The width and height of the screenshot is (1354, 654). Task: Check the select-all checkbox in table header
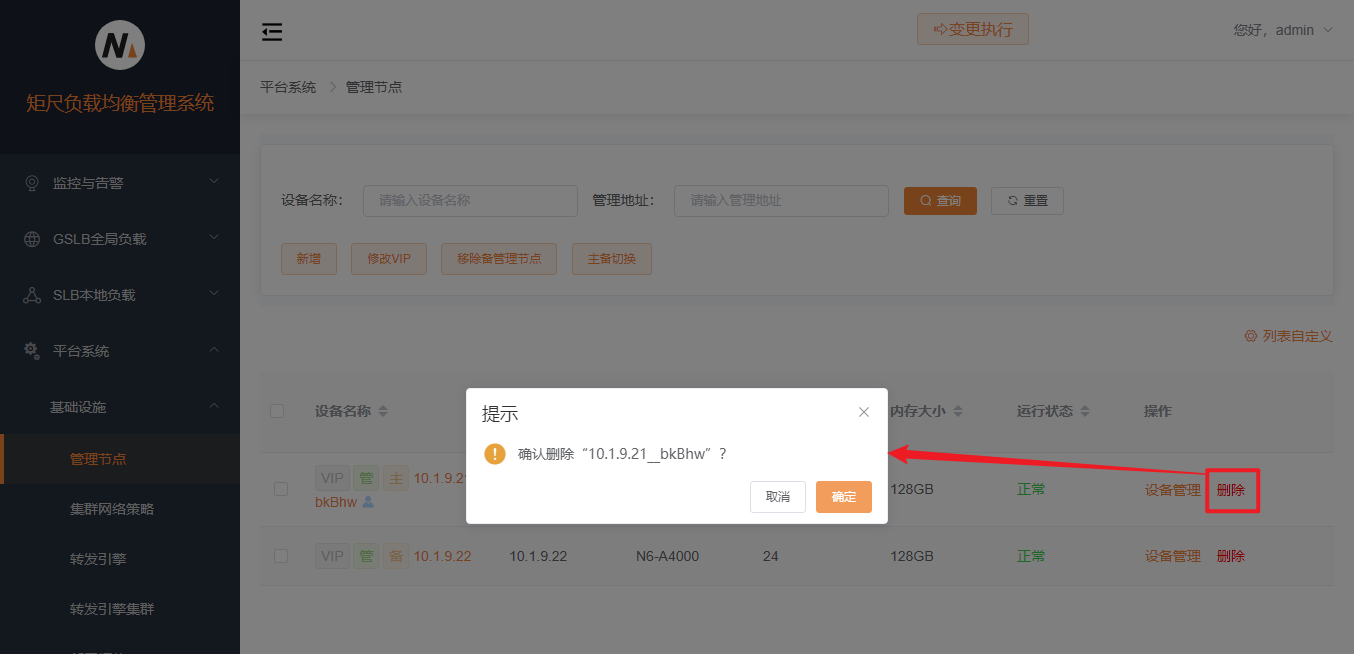278,411
